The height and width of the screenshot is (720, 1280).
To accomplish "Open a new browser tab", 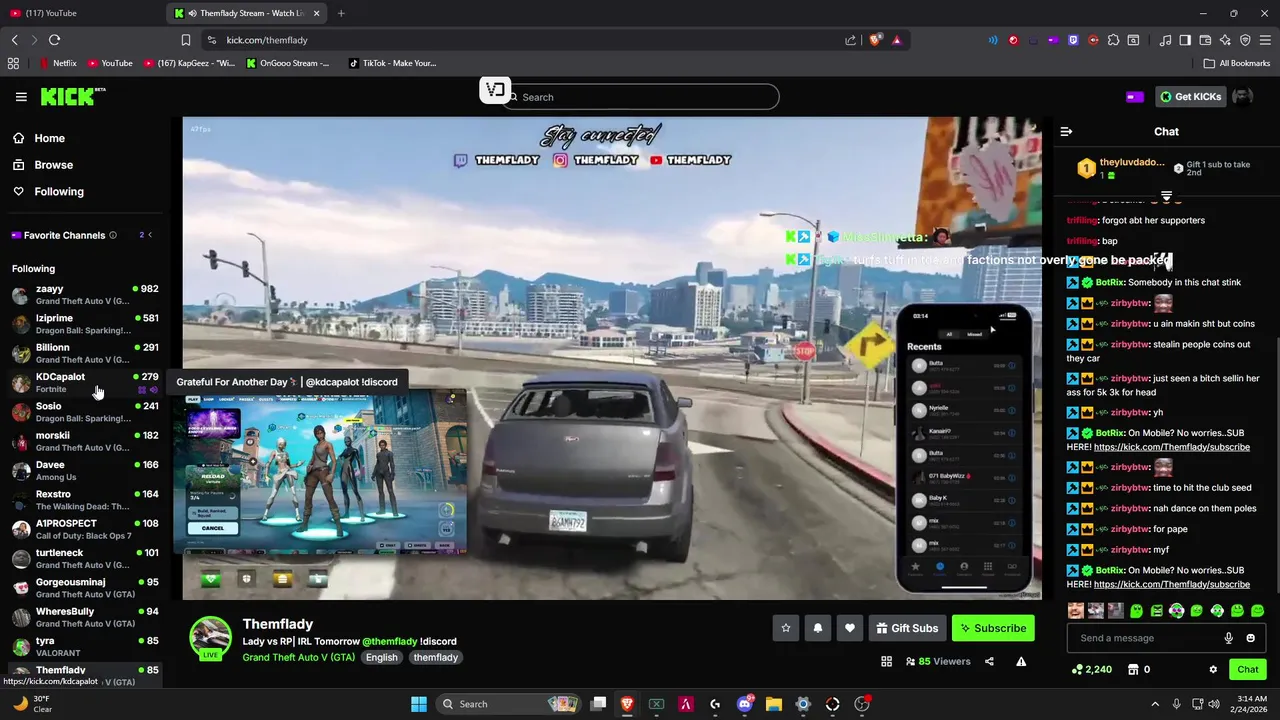I will [x=341, y=13].
